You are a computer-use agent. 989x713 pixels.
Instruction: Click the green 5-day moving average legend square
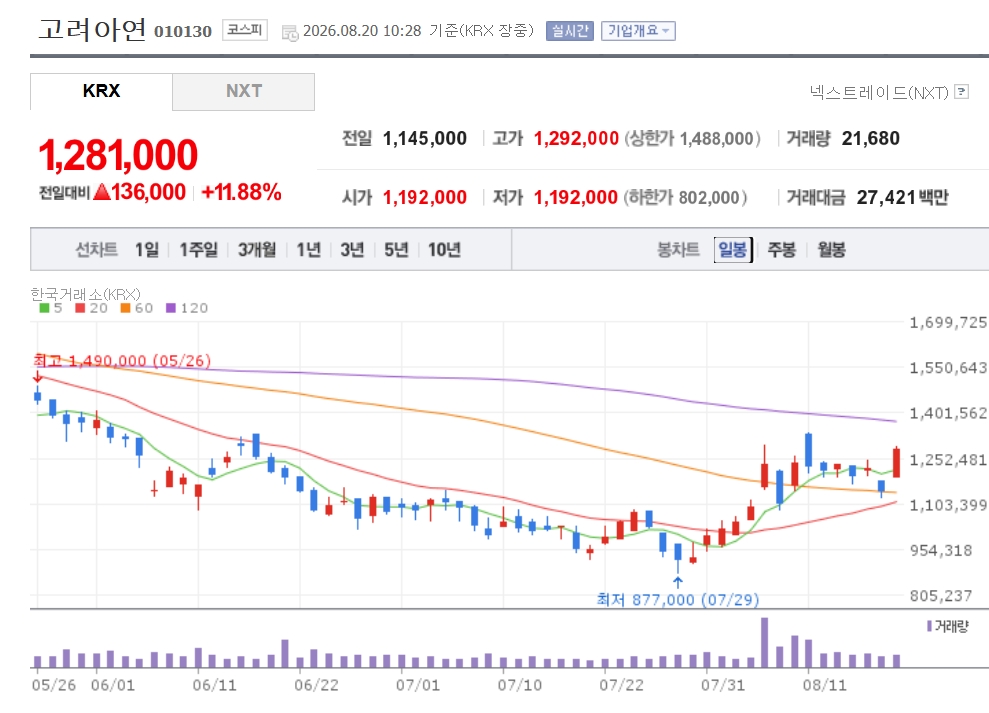coord(44,308)
